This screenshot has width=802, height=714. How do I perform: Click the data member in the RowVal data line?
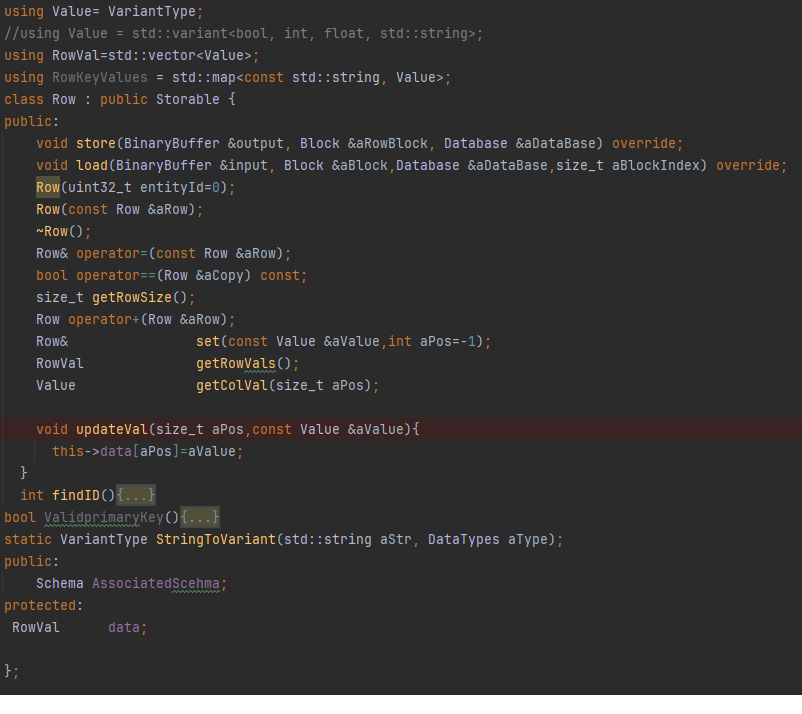pyautogui.click(x=124, y=627)
